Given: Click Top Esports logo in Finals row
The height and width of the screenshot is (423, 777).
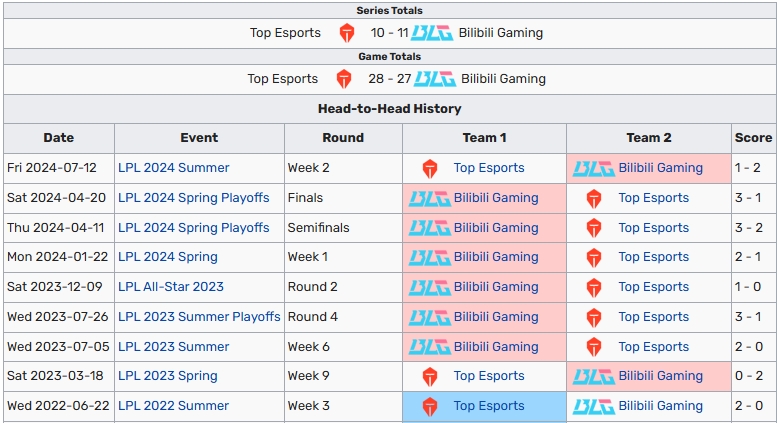Looking at the screenshot, I should [594, 199].
